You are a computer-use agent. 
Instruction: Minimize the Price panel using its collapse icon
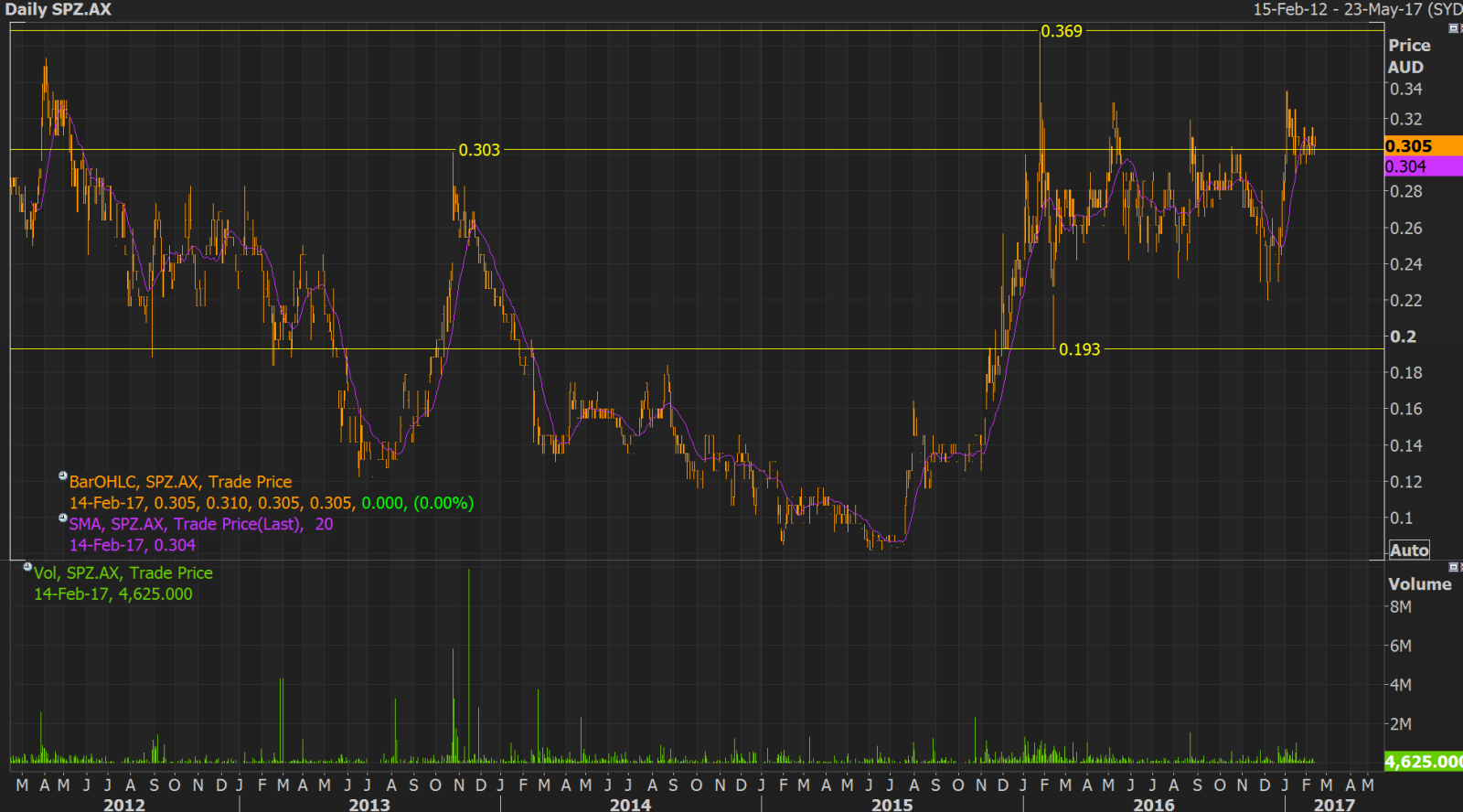coord(1453,28)
